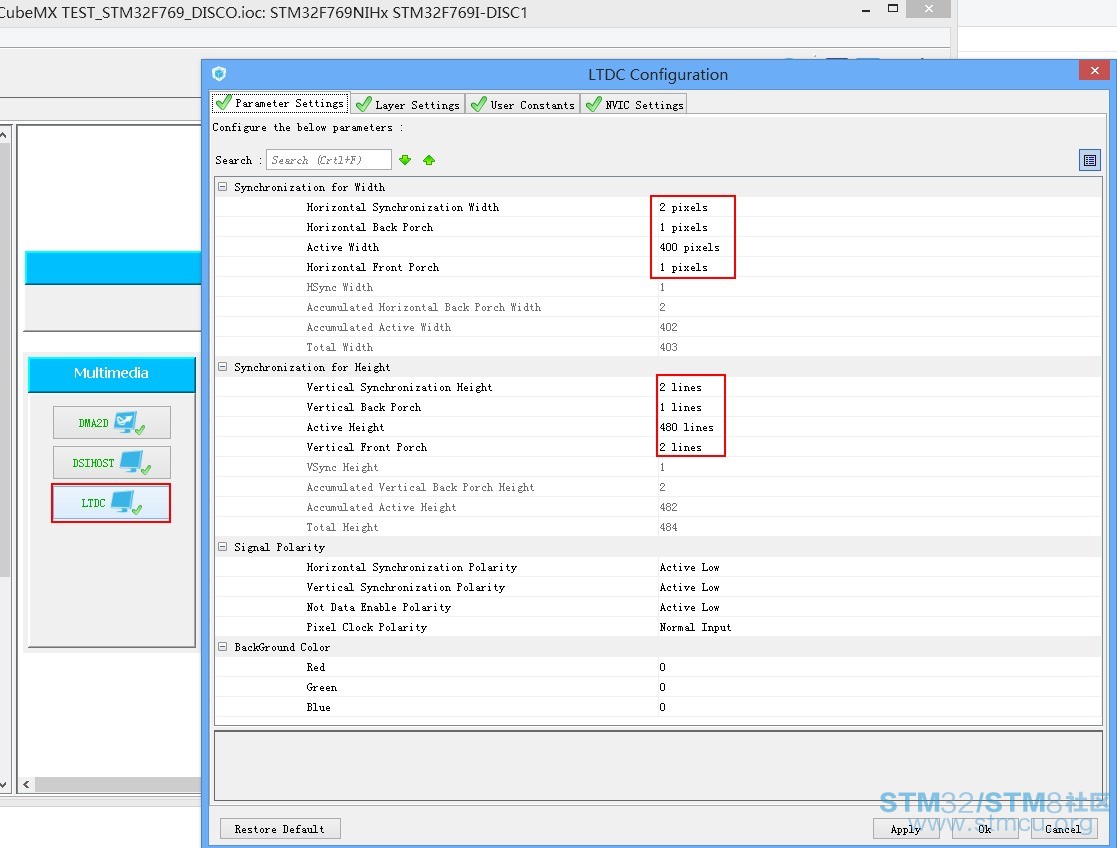The width and height of the screenshot is (1117, 848).
Task: Open the NVIC Settings tab
Action: pyautogui.click(x=635, y=104)
